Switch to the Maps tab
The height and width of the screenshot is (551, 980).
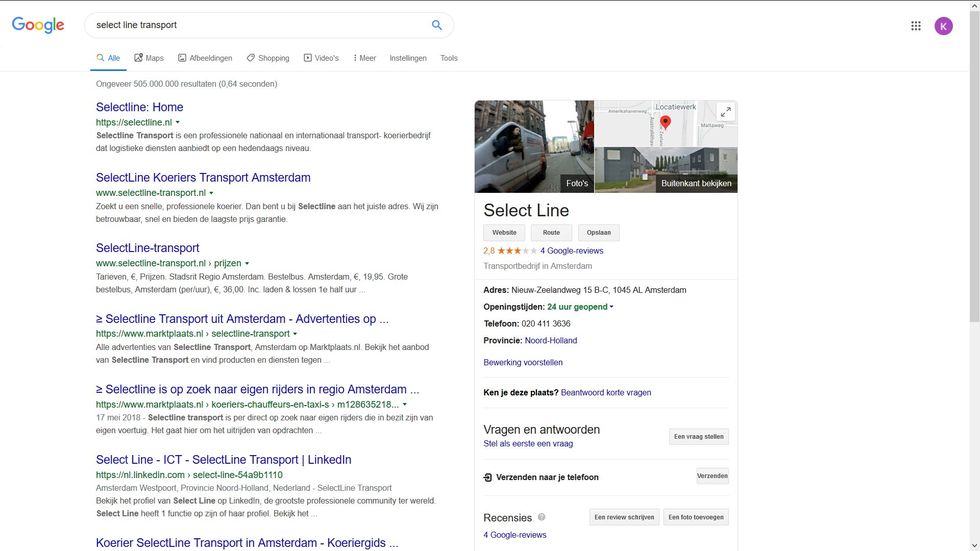(149, 58)
